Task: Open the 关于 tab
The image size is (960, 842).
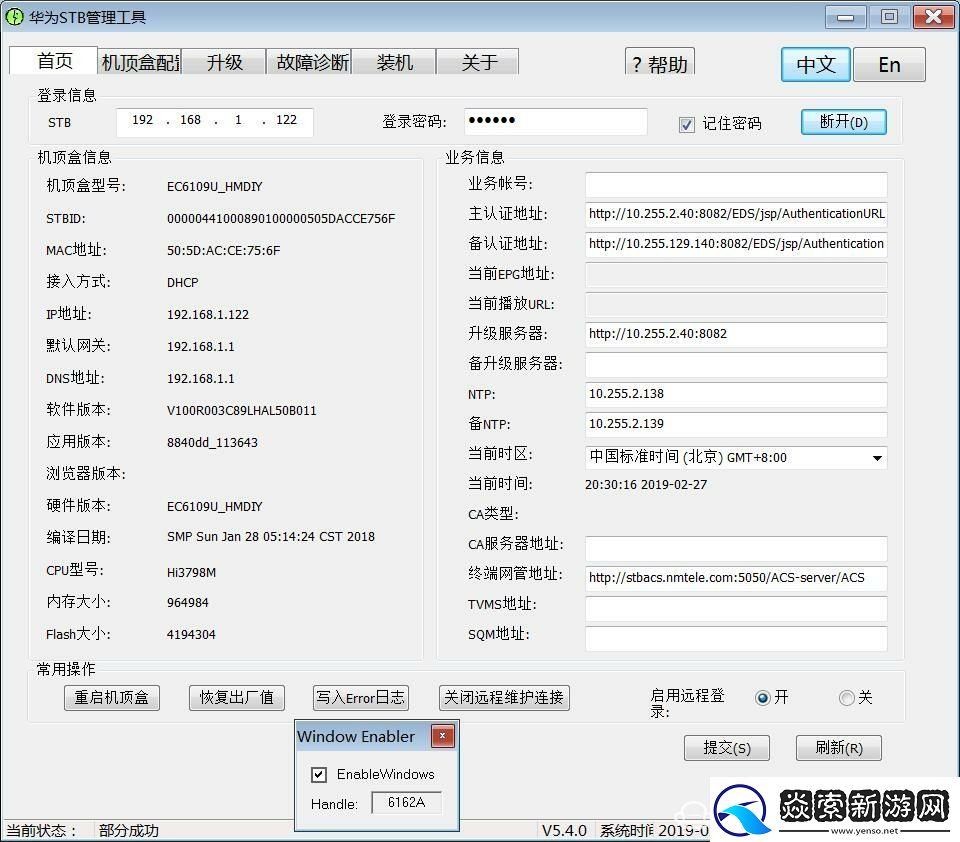Action: [x=478, y=61]
